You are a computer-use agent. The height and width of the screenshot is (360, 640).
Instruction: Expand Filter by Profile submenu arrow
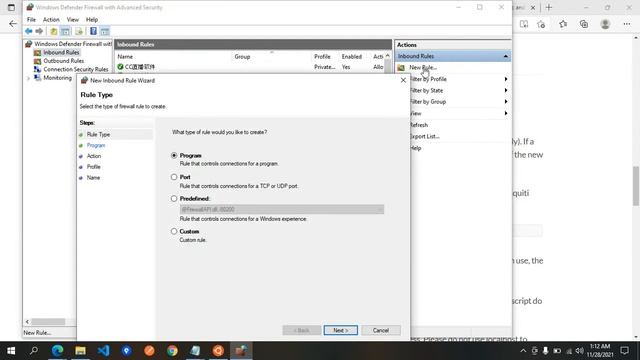(x=506, y=79)
